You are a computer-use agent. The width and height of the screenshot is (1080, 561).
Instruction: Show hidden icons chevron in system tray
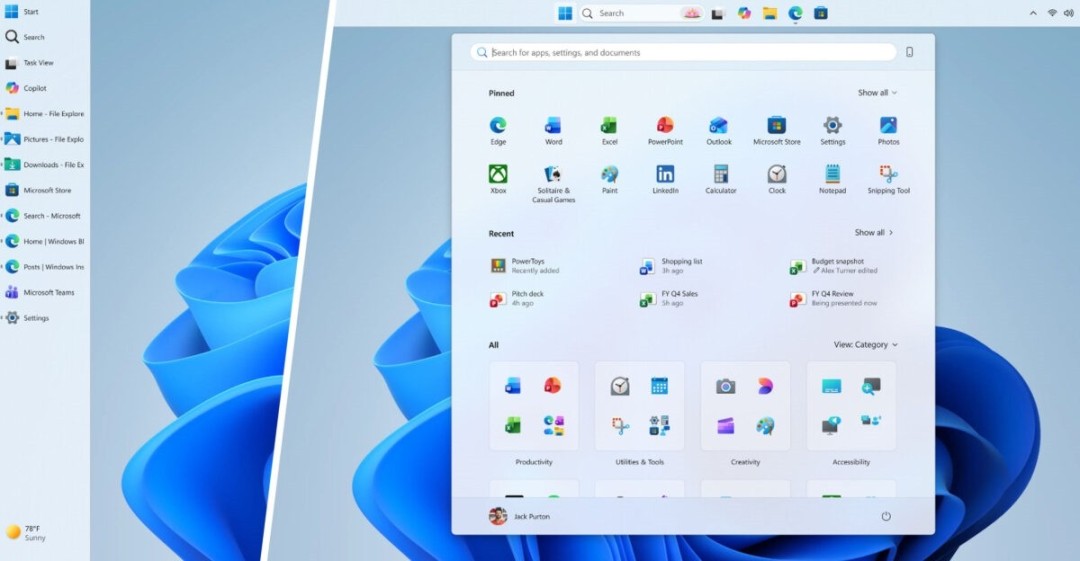1032,13
